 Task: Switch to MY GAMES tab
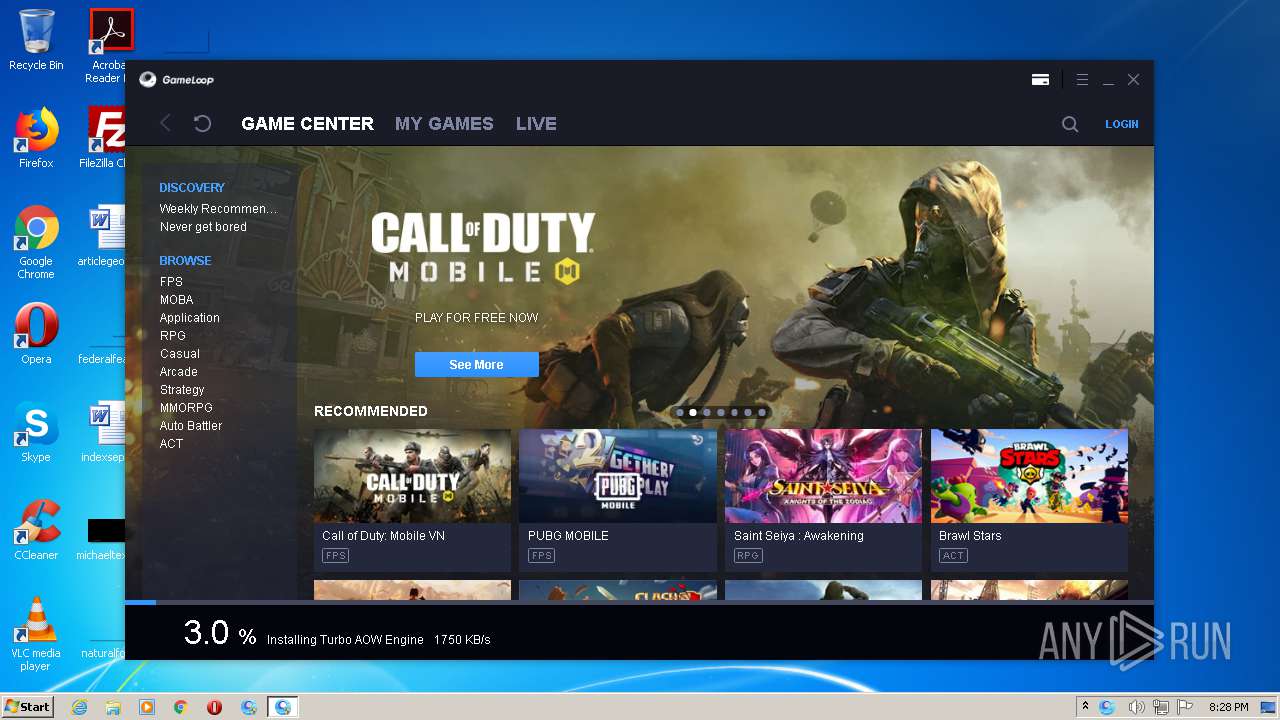444,124
